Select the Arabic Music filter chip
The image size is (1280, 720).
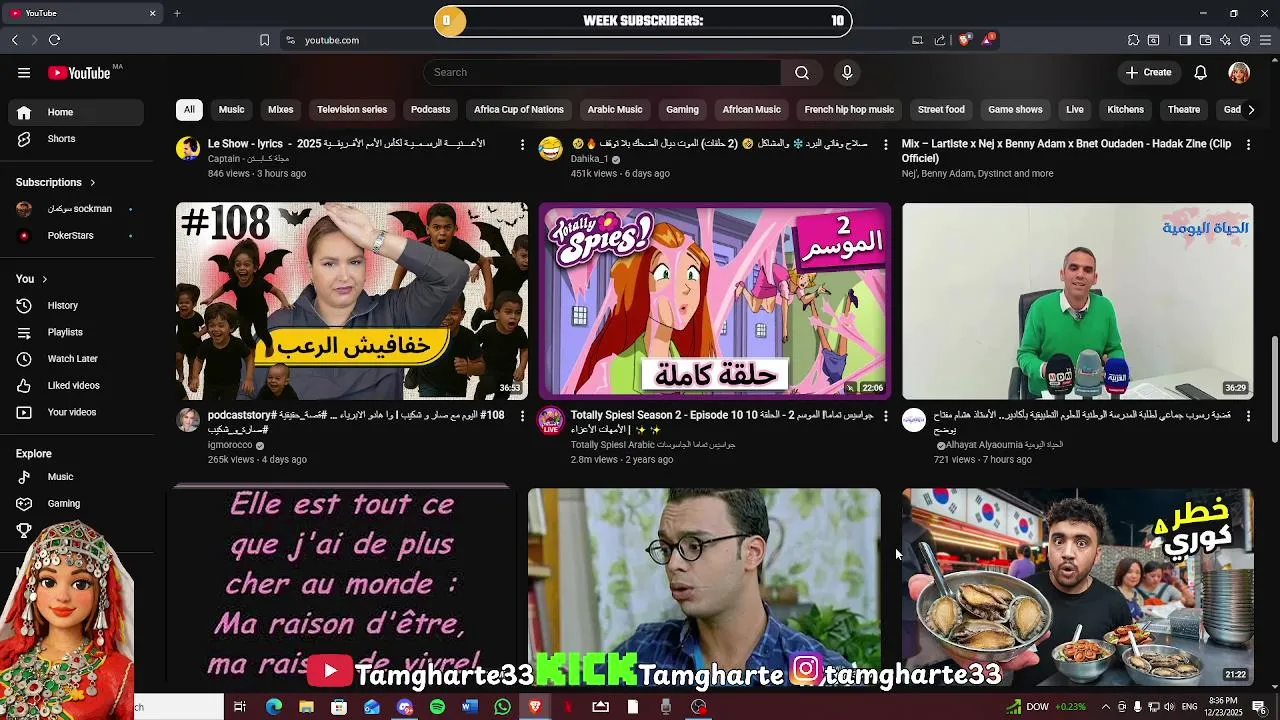pos(615,110)
